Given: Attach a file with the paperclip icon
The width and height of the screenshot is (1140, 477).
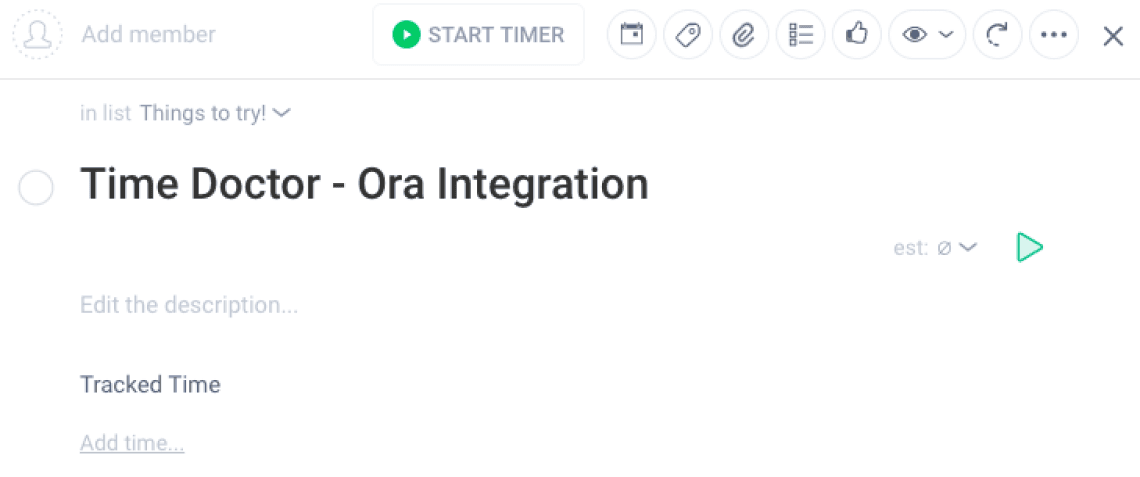Looking at the screenshot, I should pos(744,35).
